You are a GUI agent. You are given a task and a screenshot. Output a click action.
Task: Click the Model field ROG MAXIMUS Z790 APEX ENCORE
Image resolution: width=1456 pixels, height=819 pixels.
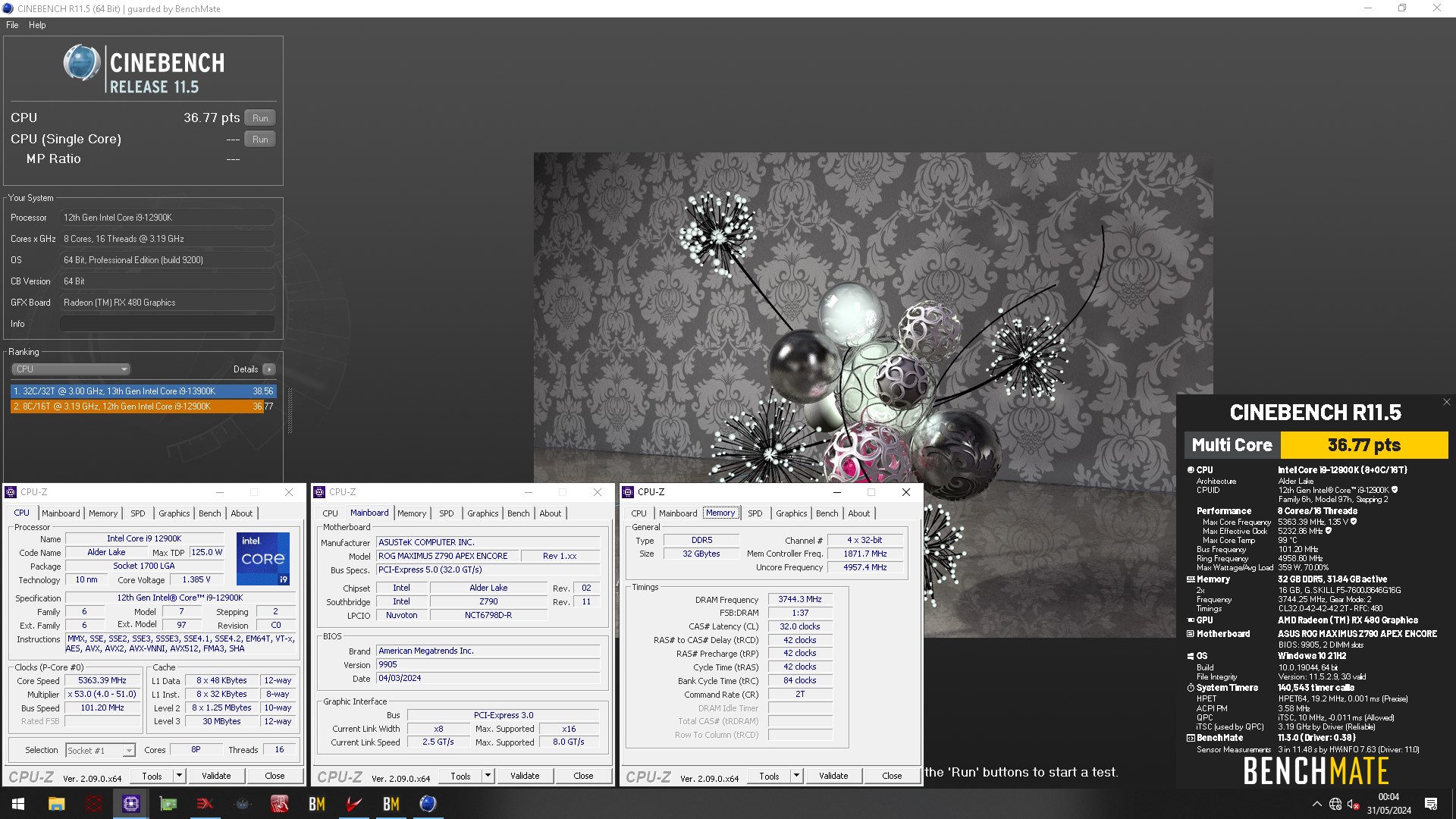coord(447,556)
